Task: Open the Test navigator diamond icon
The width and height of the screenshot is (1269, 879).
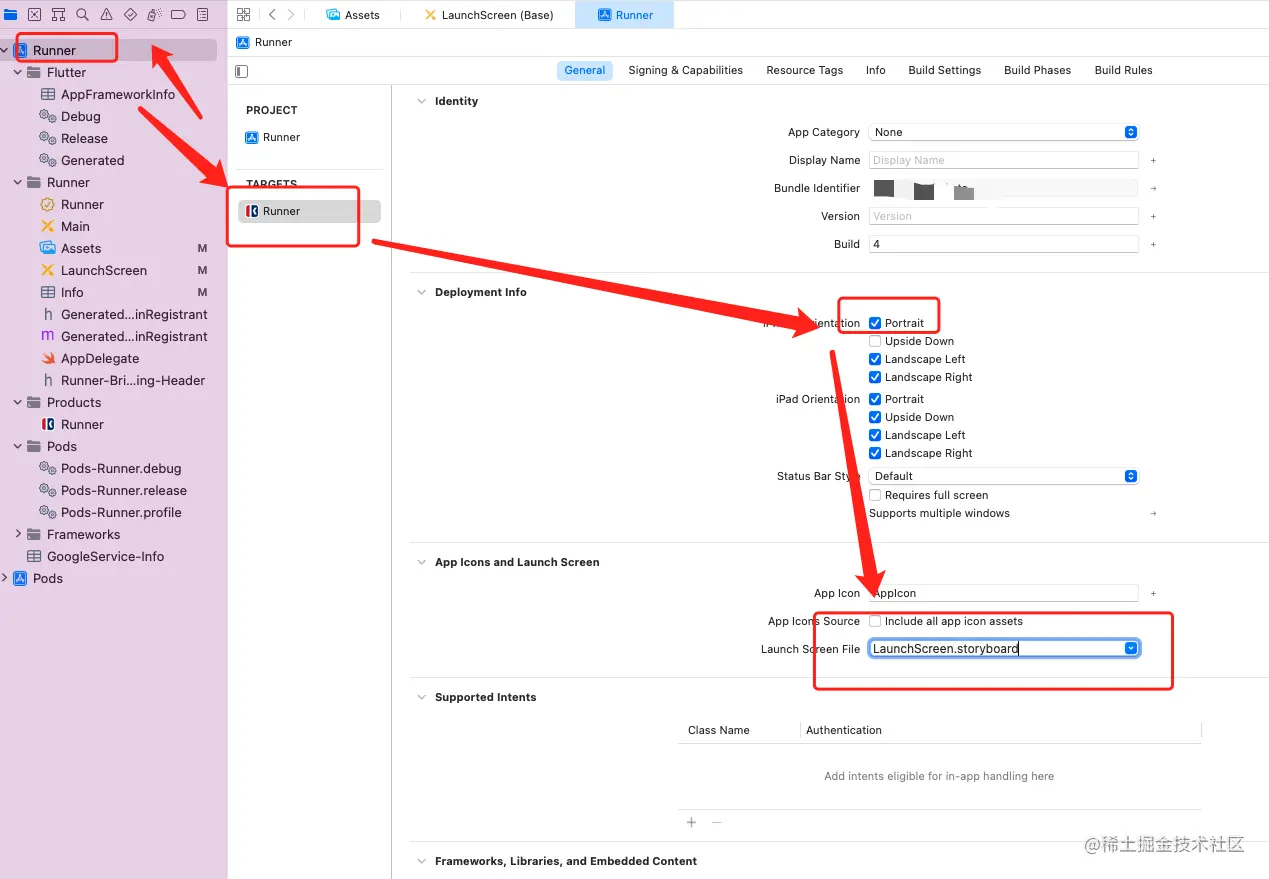Action: click(130, 15)
